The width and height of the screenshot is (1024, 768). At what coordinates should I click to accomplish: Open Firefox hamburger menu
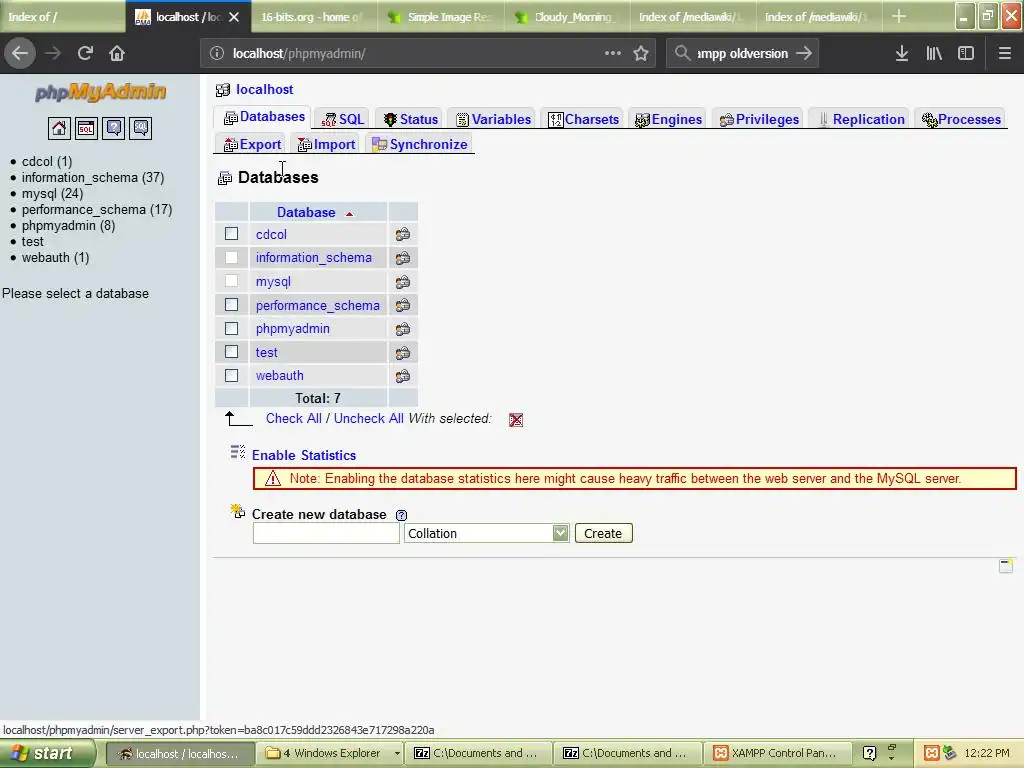pyautogui.click(x=1005, y=53)
